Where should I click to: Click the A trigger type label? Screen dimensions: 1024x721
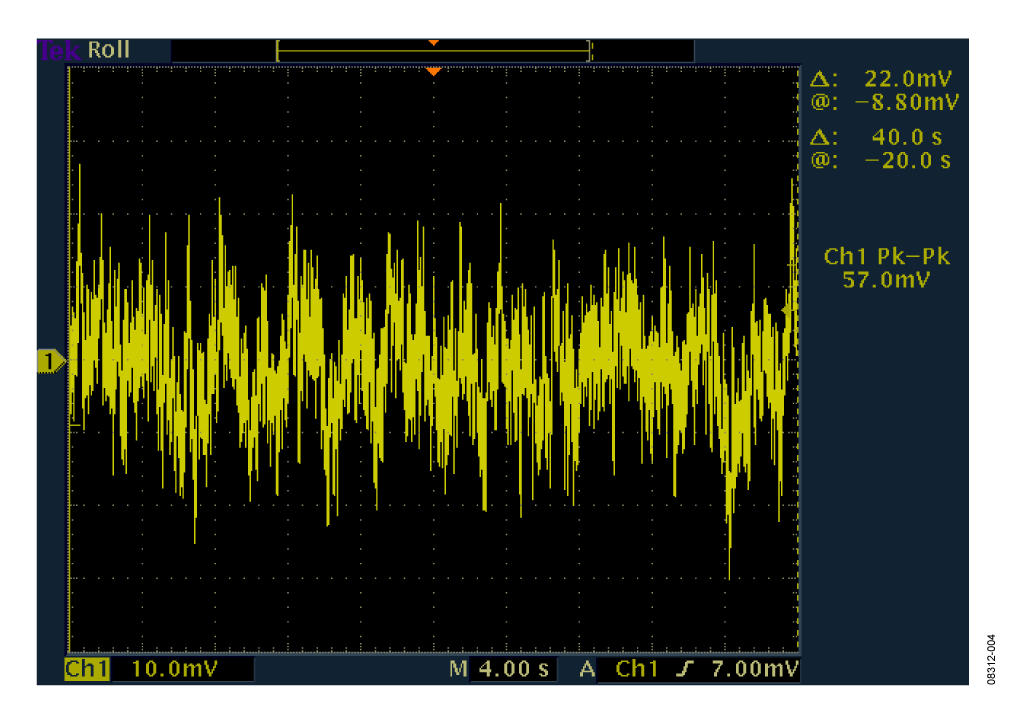pyautogui.click(x=587, y=669)
